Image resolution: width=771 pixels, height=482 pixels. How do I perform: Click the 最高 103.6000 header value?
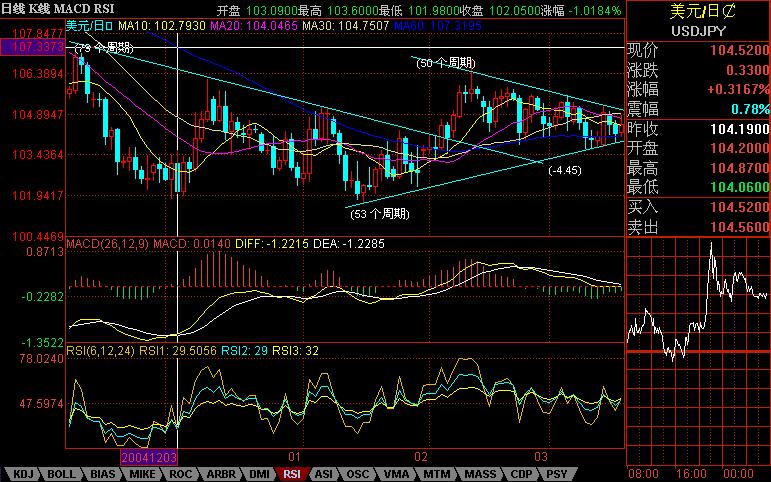click(x=338, y=10)
